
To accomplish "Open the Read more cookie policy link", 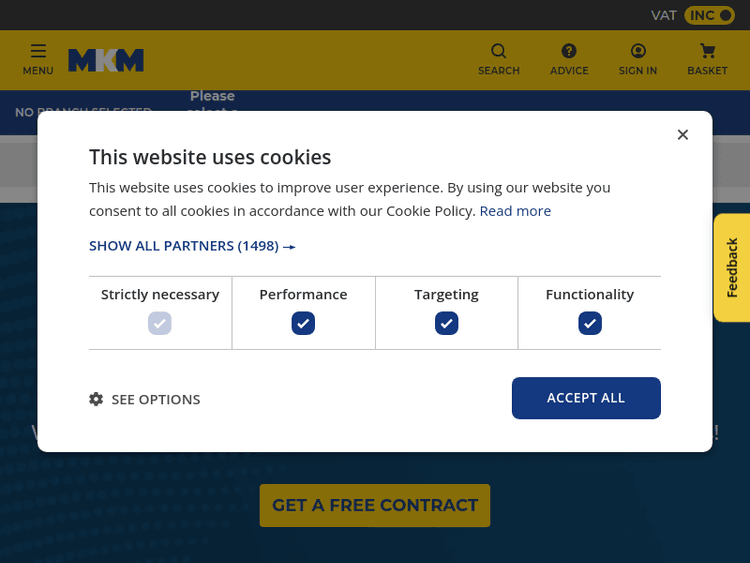I will click(515, 211).
